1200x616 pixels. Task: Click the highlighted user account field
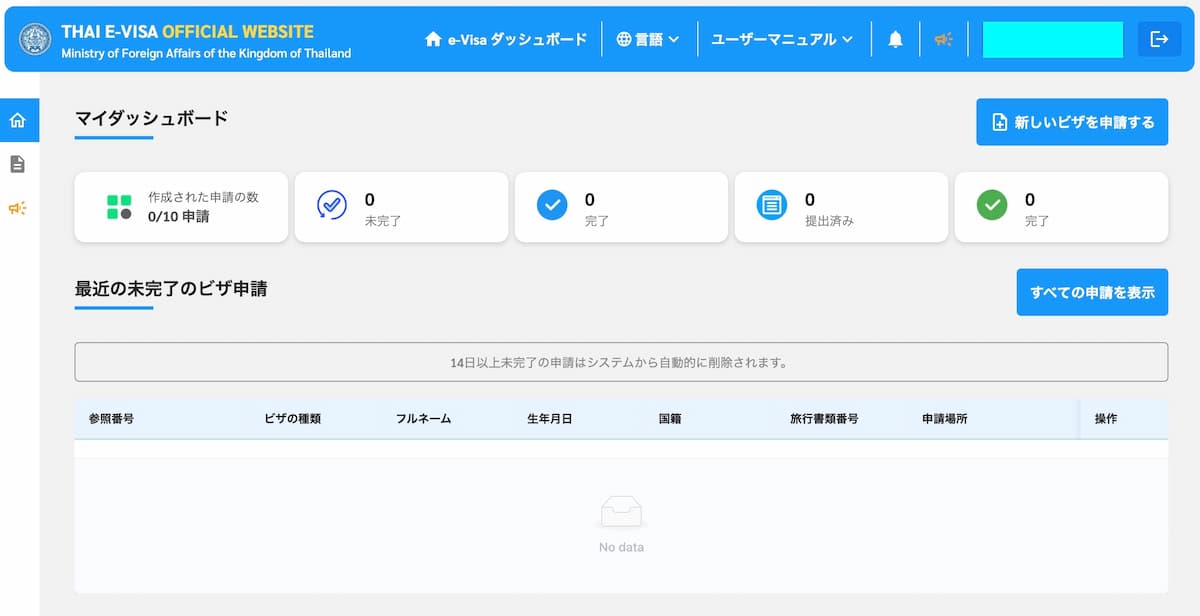click(x=1054, y=39)
